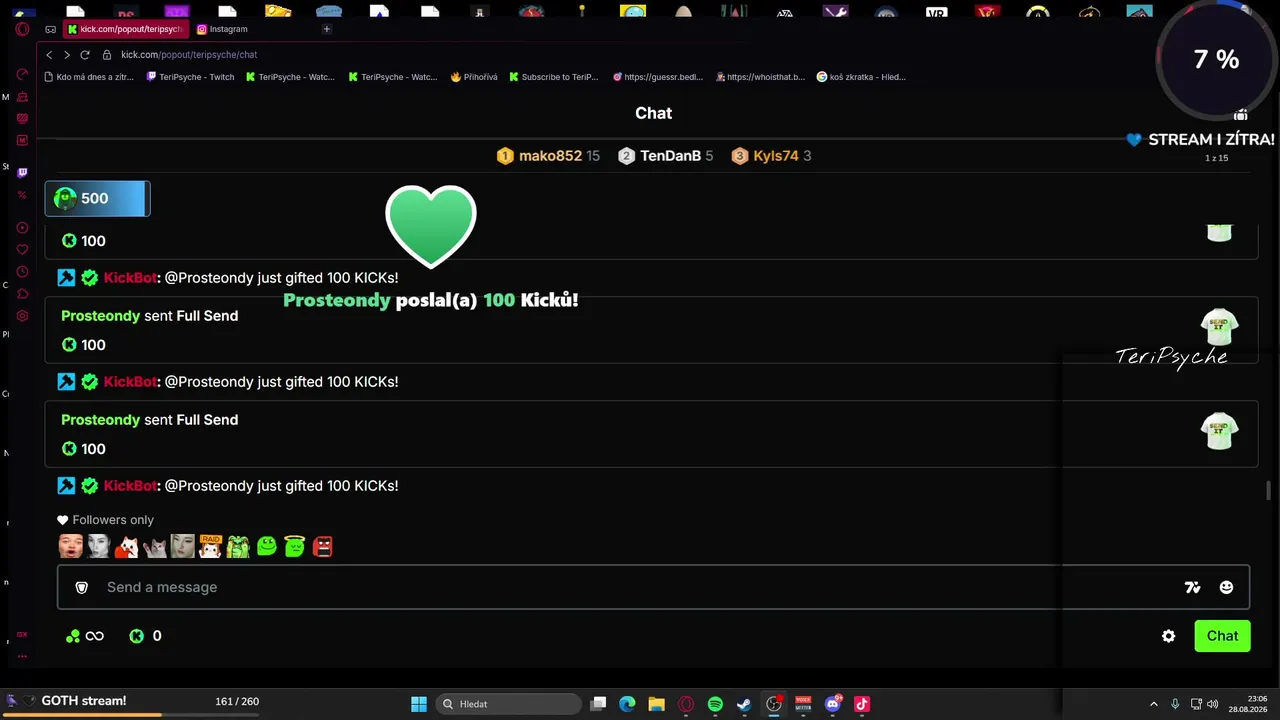Open Opera sidebar settings gear
The height and width of the screenshot is (720, 1280).
(22, 316)
